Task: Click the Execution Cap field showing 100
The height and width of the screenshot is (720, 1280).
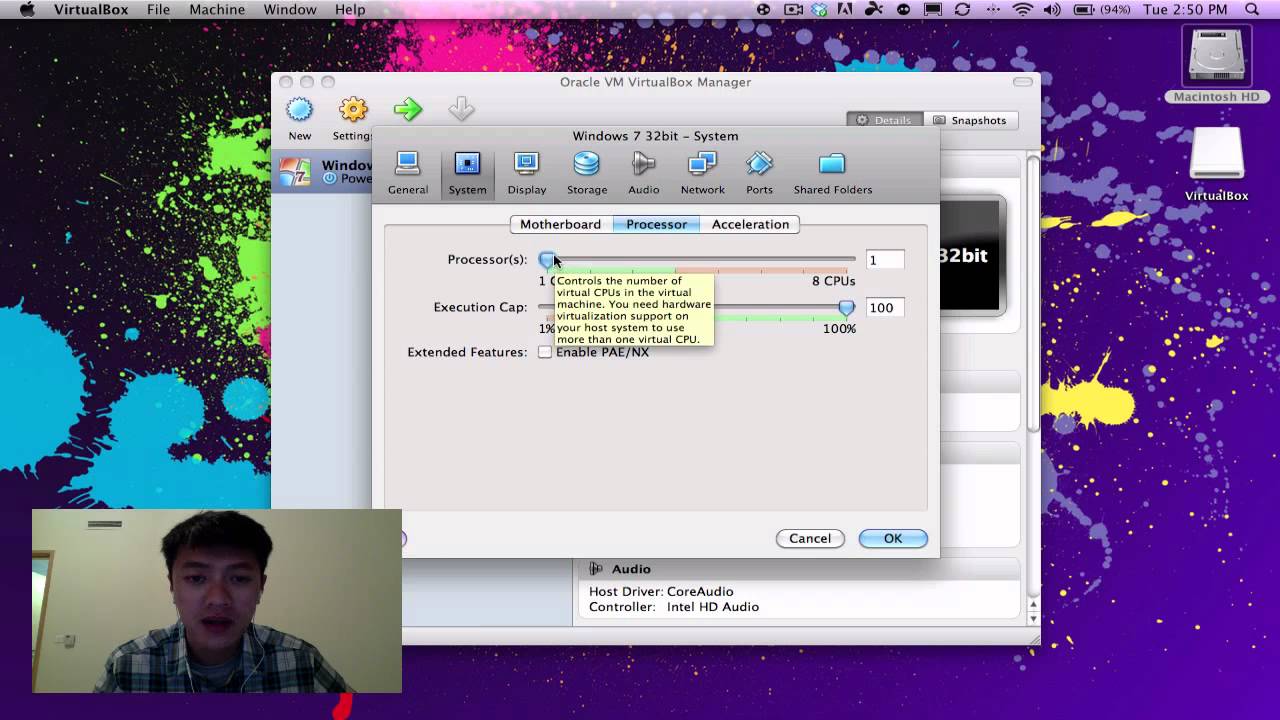Action: pos(885,308)
